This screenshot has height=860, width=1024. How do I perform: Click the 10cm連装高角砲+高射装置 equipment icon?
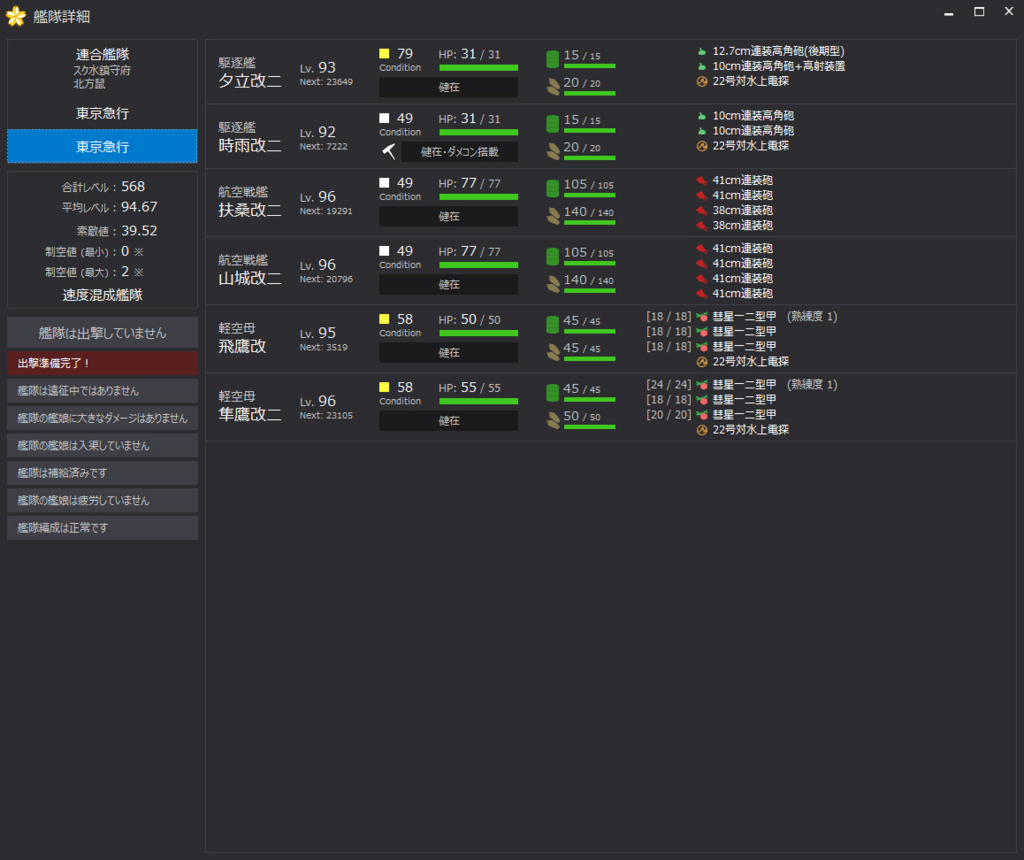(702, 66)
